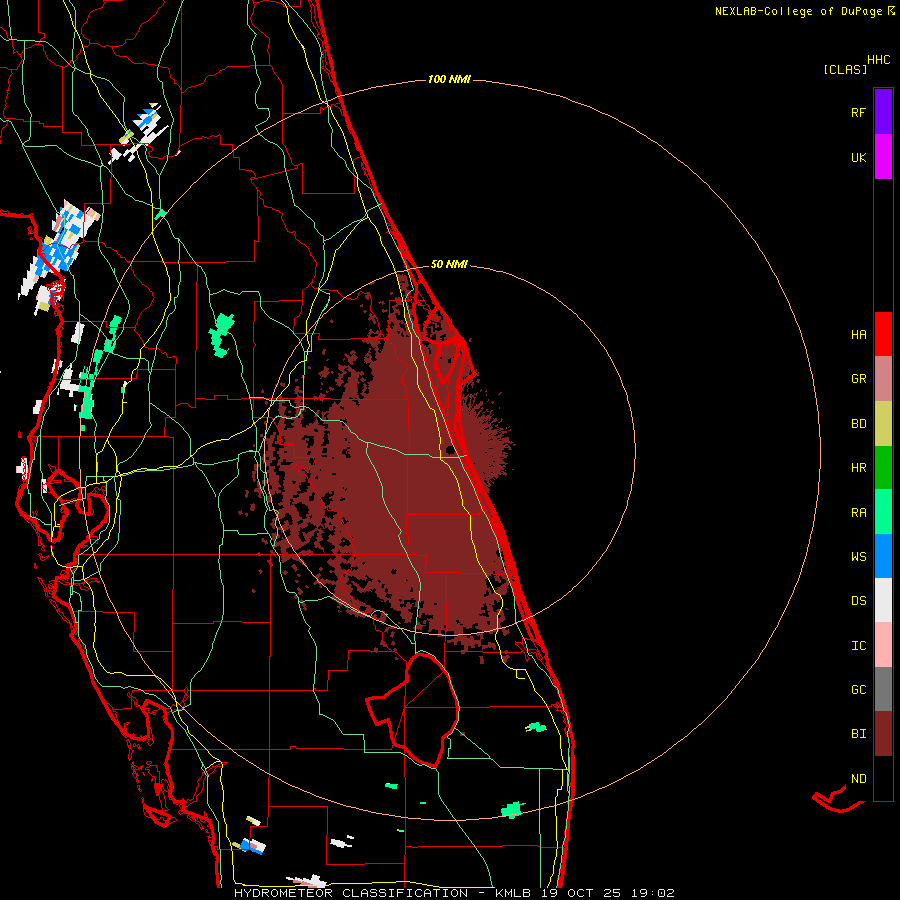Pick the RA light green swatch
The width and height of the screenshot is (900, 900).
(883, 512)
